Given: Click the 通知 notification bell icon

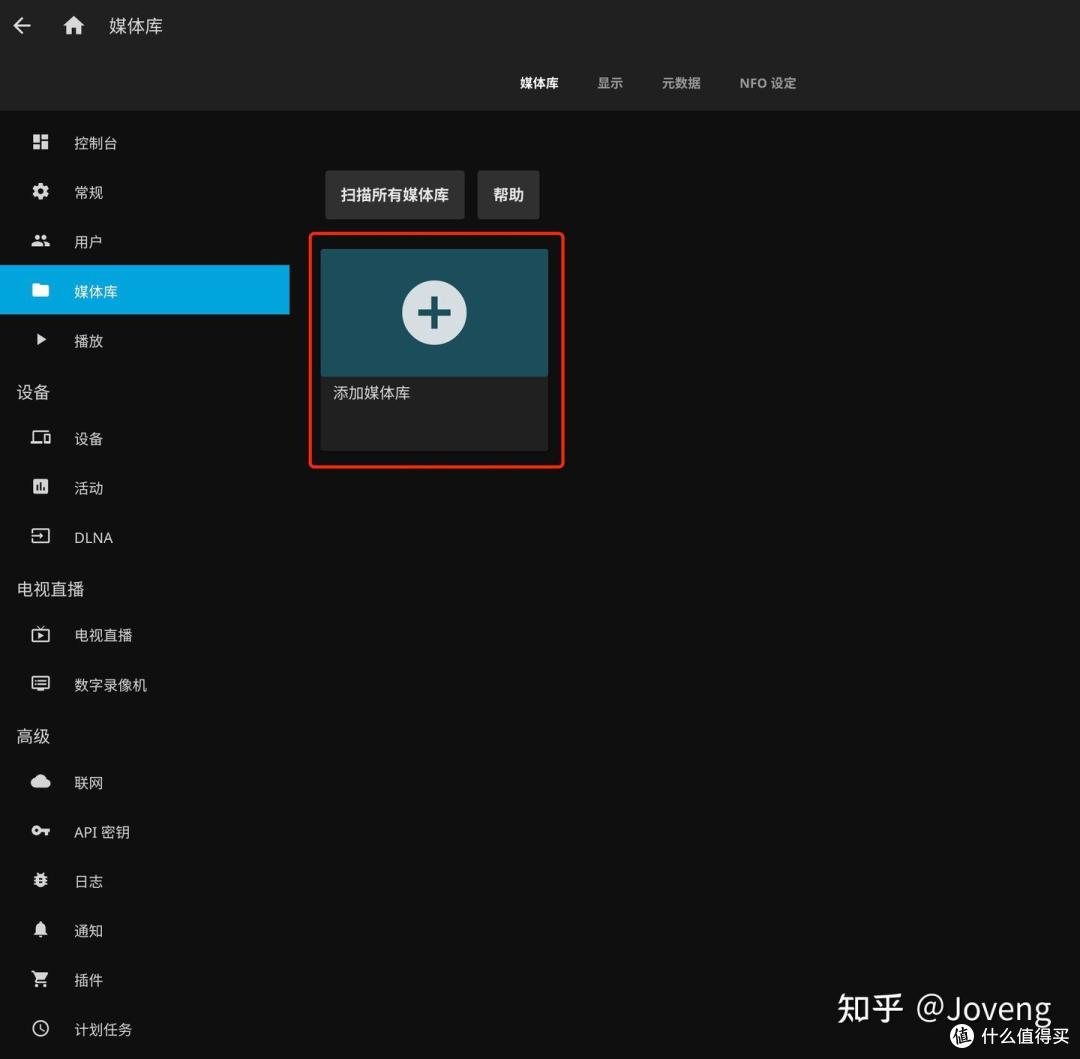Looking at the screenshot, I should click(x=40, y=930).
